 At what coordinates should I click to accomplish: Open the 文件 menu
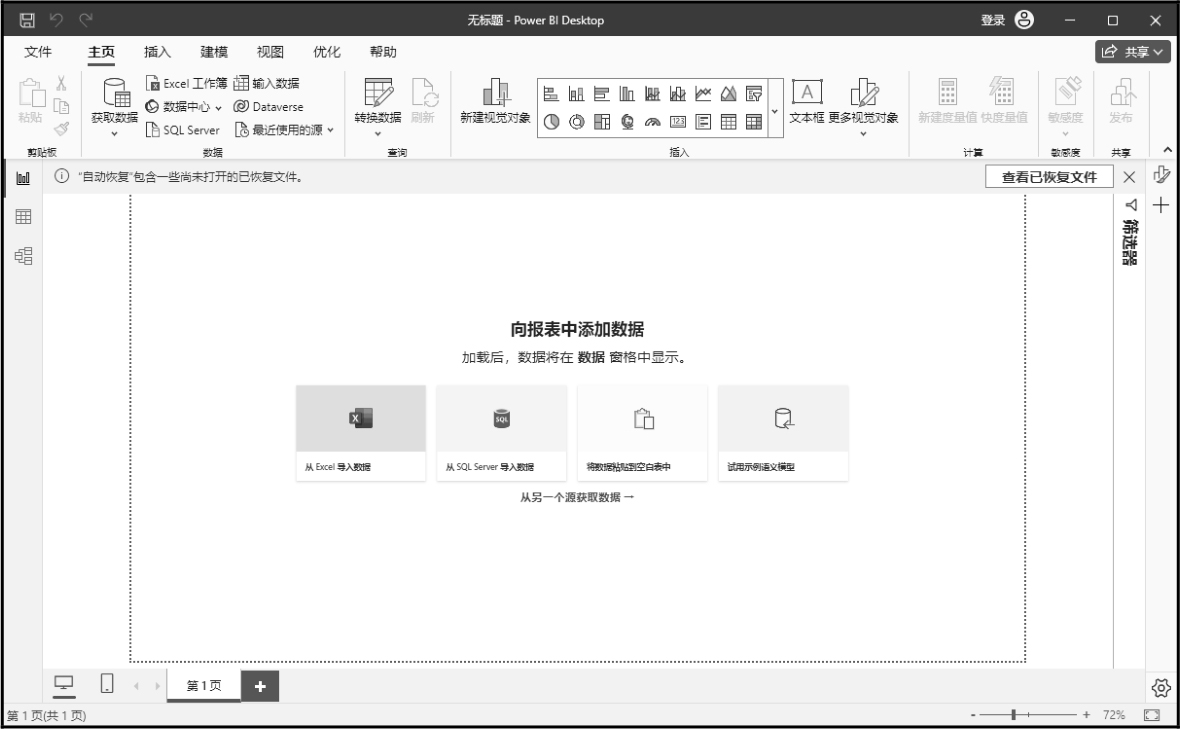coord(38,52)
